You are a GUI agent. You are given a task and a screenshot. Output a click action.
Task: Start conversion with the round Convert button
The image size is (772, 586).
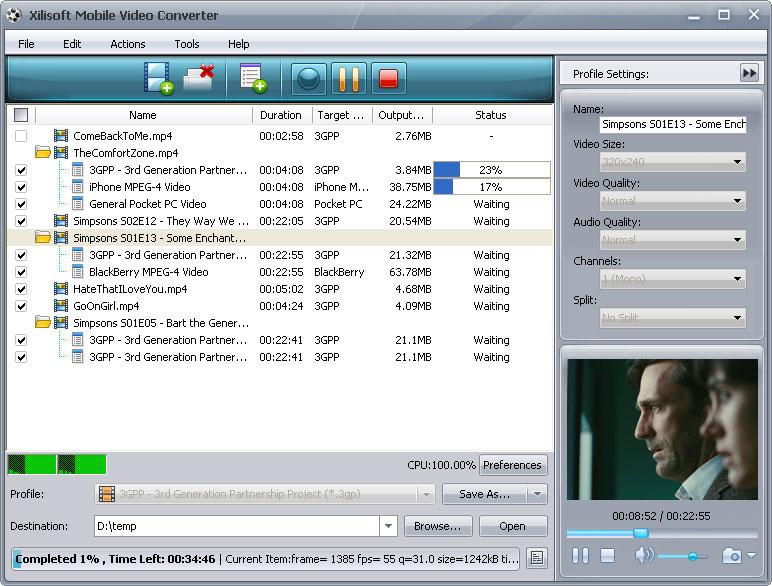tap(309, 78)
